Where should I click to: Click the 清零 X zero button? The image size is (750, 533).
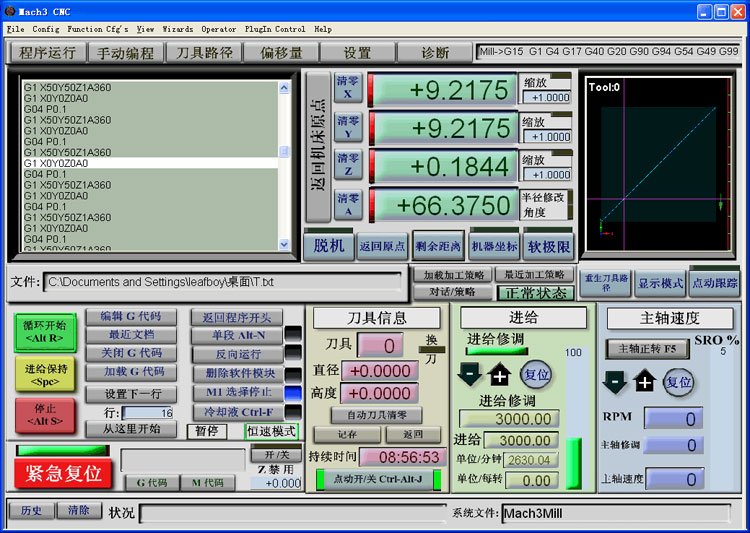(x=348, y=87)
